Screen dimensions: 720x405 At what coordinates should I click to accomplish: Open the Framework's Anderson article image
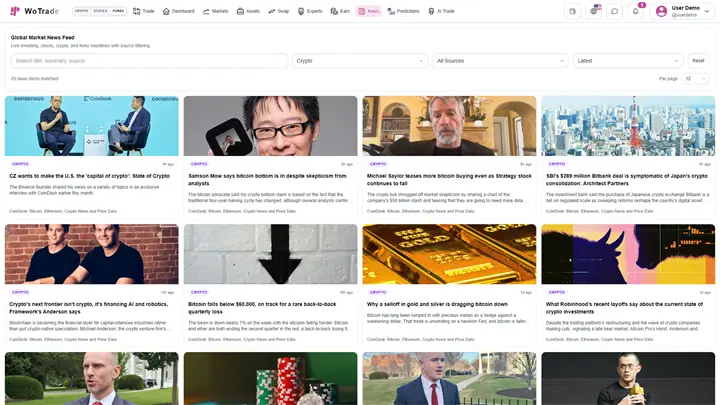[92, 254]
